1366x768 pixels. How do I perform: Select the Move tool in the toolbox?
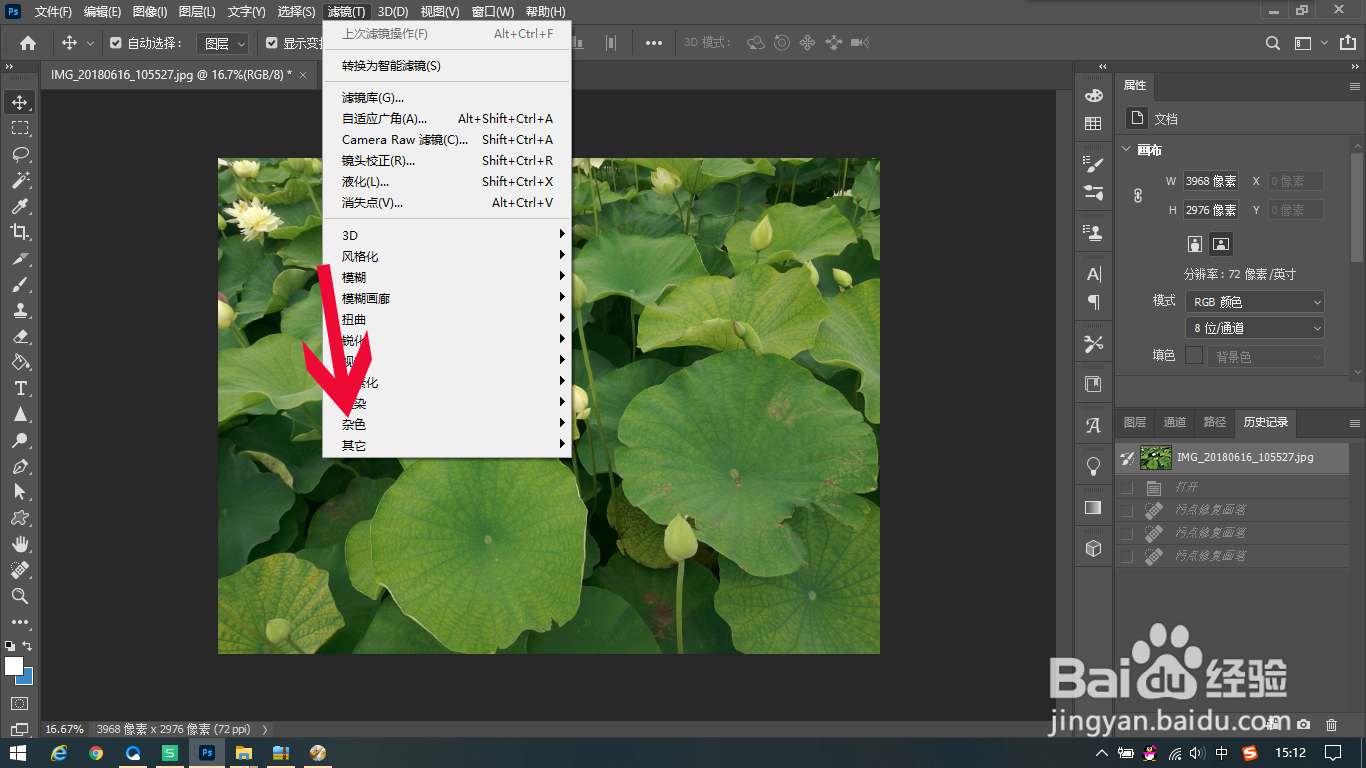[19, 102]
